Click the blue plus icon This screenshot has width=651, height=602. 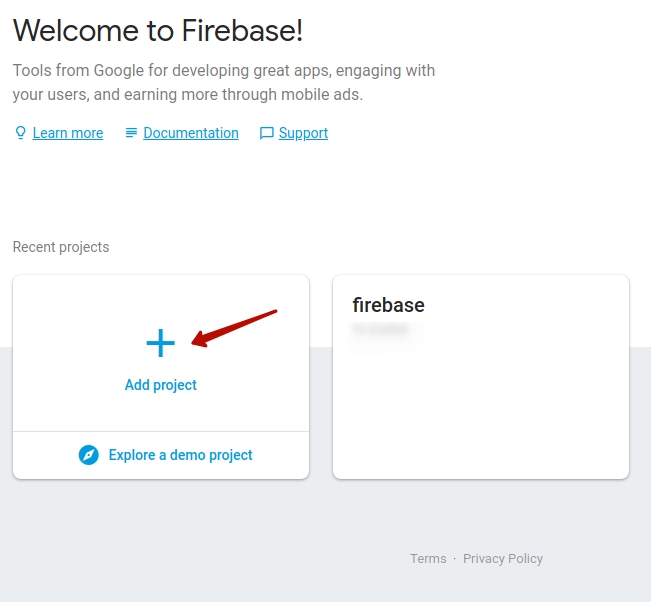coord(161,343)
